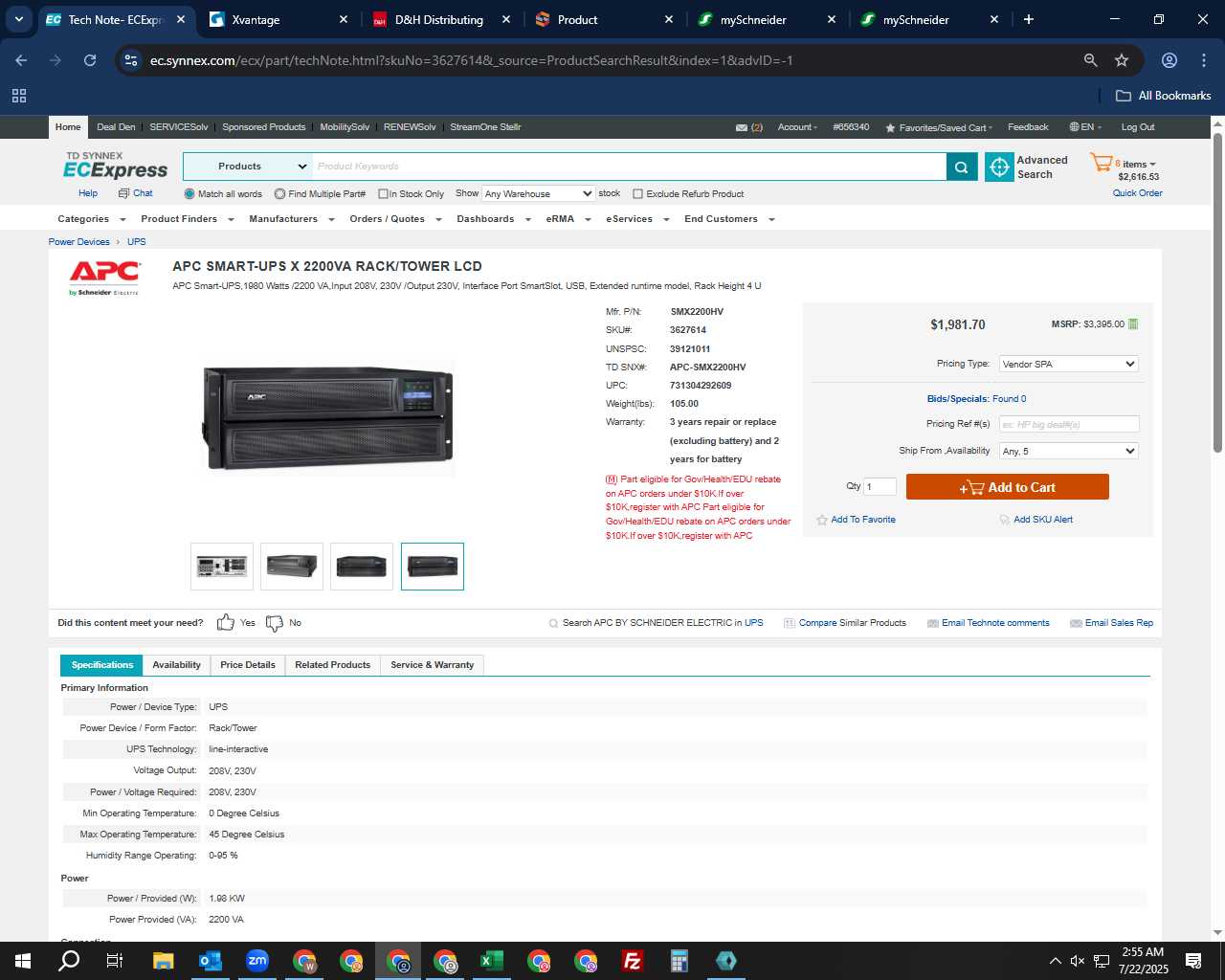Open the All Bookmarks folder
The width and height of the screenshot is (1225, 980).
pyautogui.click(x=1163, y=96)
